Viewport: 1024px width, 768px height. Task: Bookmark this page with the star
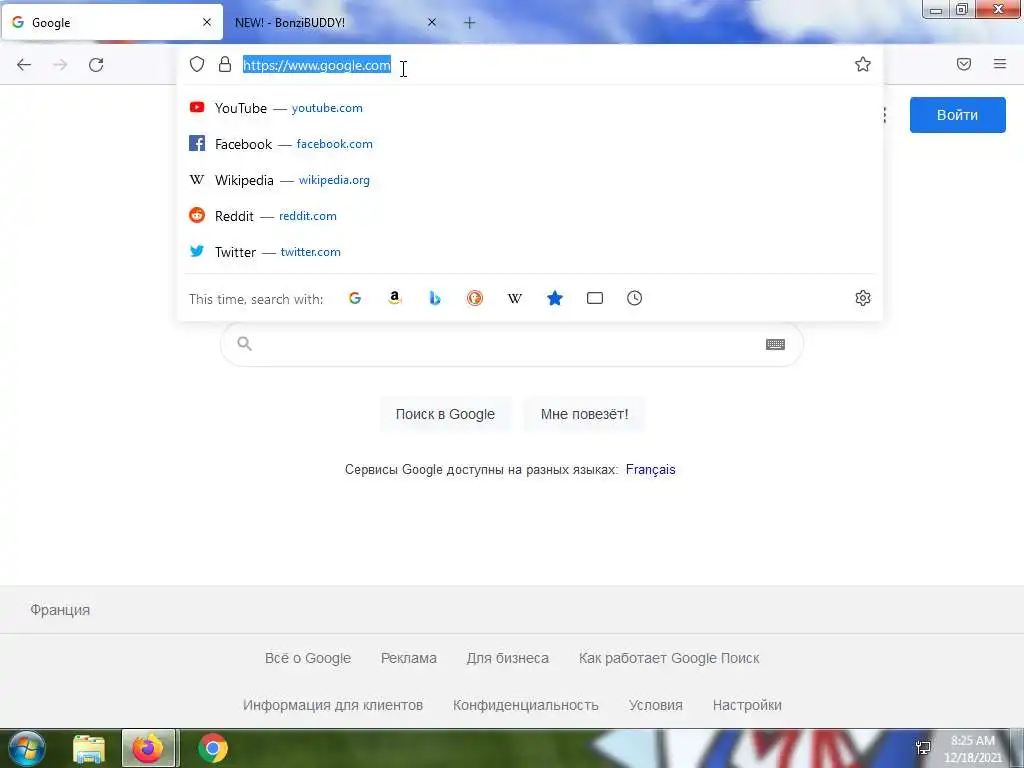click(x=863, y=64)
